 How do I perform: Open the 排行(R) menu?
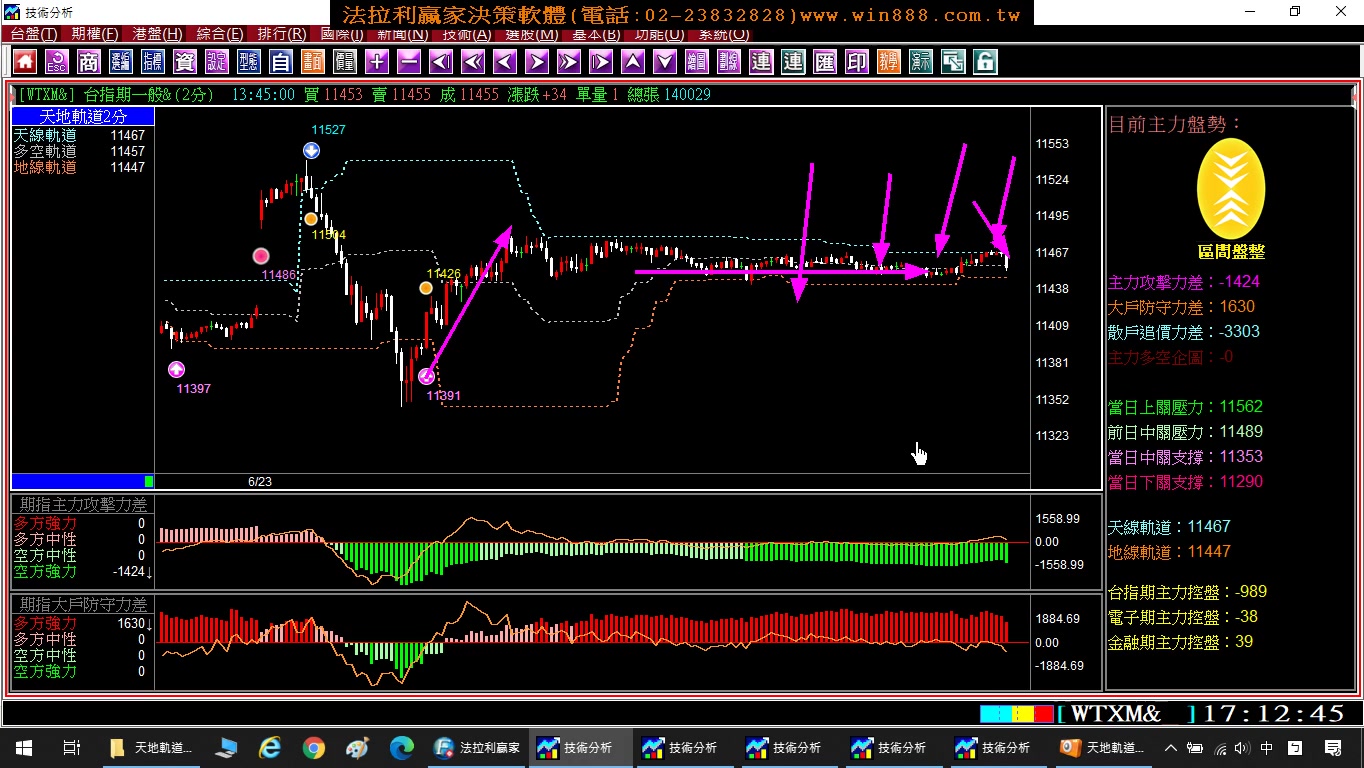279,34
